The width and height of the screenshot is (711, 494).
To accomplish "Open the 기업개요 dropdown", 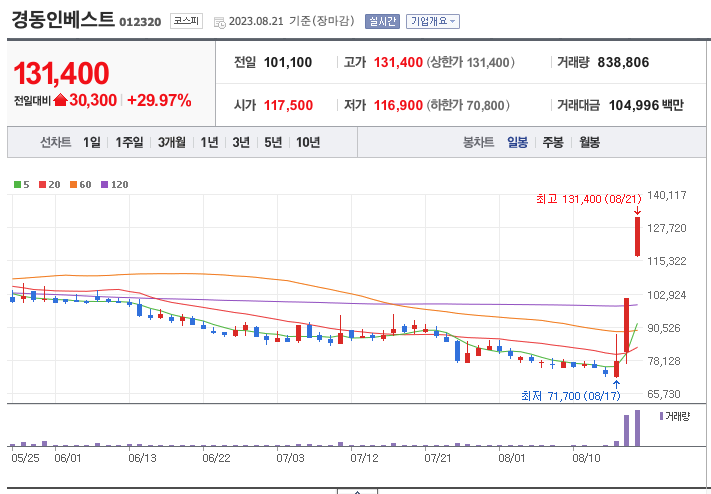I will coord(433,21).
